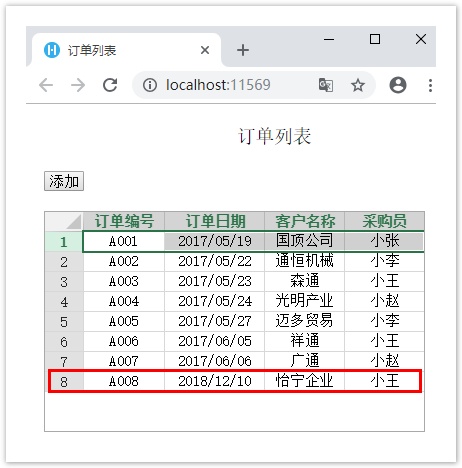The height and width of the screenshot is (468, 462).
Task: Open site information icon beside localhost
Action: [150, 85]
